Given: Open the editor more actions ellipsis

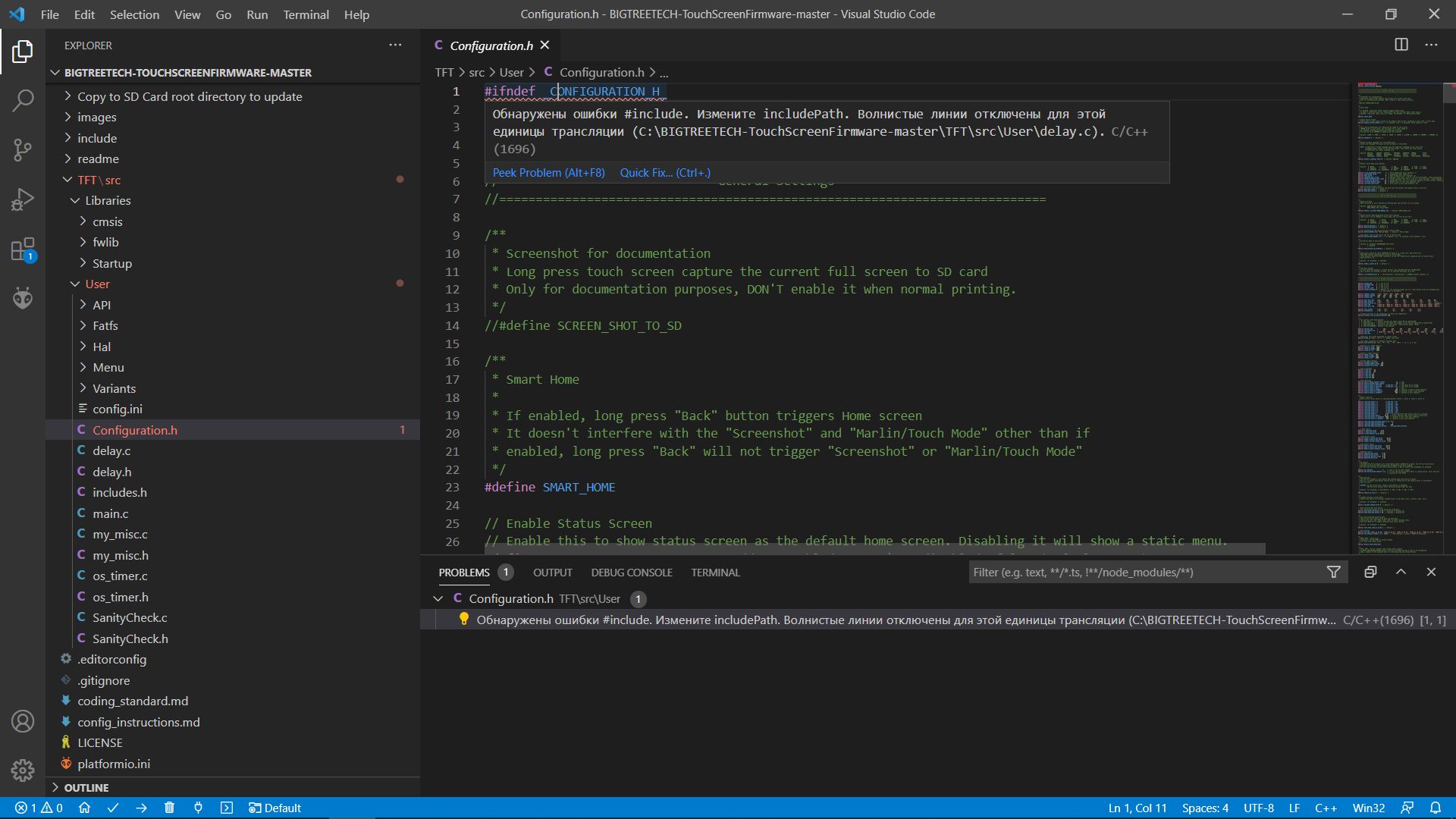Looking at the screenshot, I should point(1431,45).
